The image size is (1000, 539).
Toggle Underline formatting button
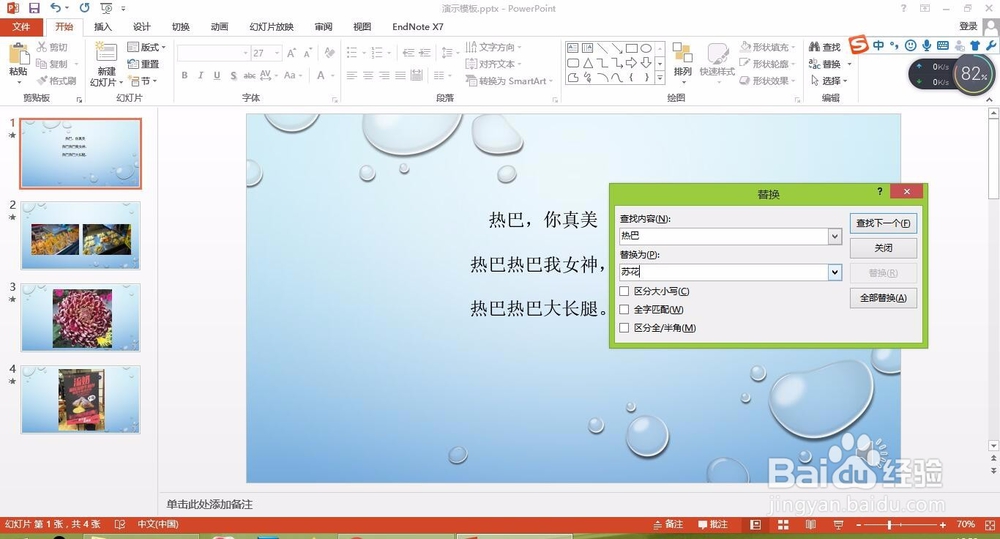coord(217,75)
